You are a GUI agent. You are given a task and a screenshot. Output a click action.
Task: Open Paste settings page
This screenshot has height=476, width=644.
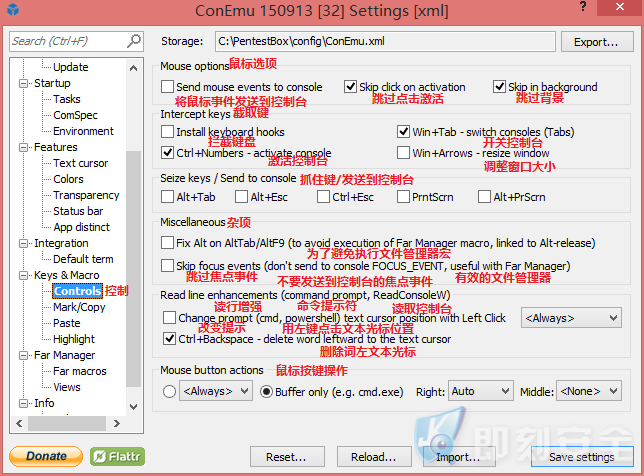pos(67,323)
